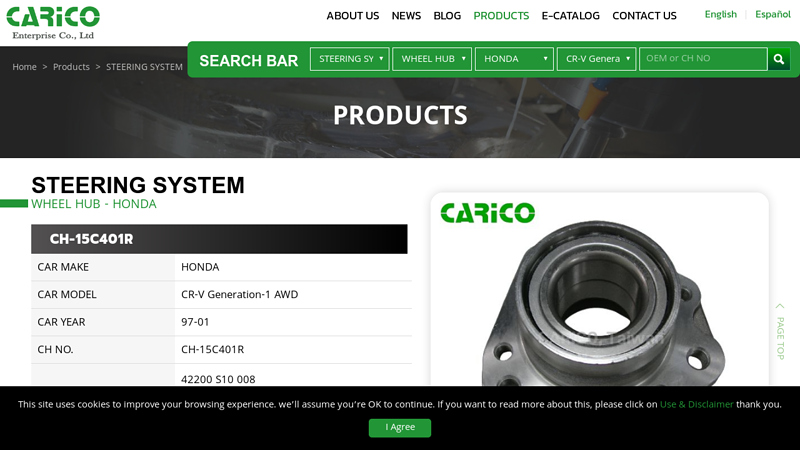The height and width of the screenshot is (450, 800).
Task: Switch language to Español
Action: pyautogui.click(x=773, y=14)
